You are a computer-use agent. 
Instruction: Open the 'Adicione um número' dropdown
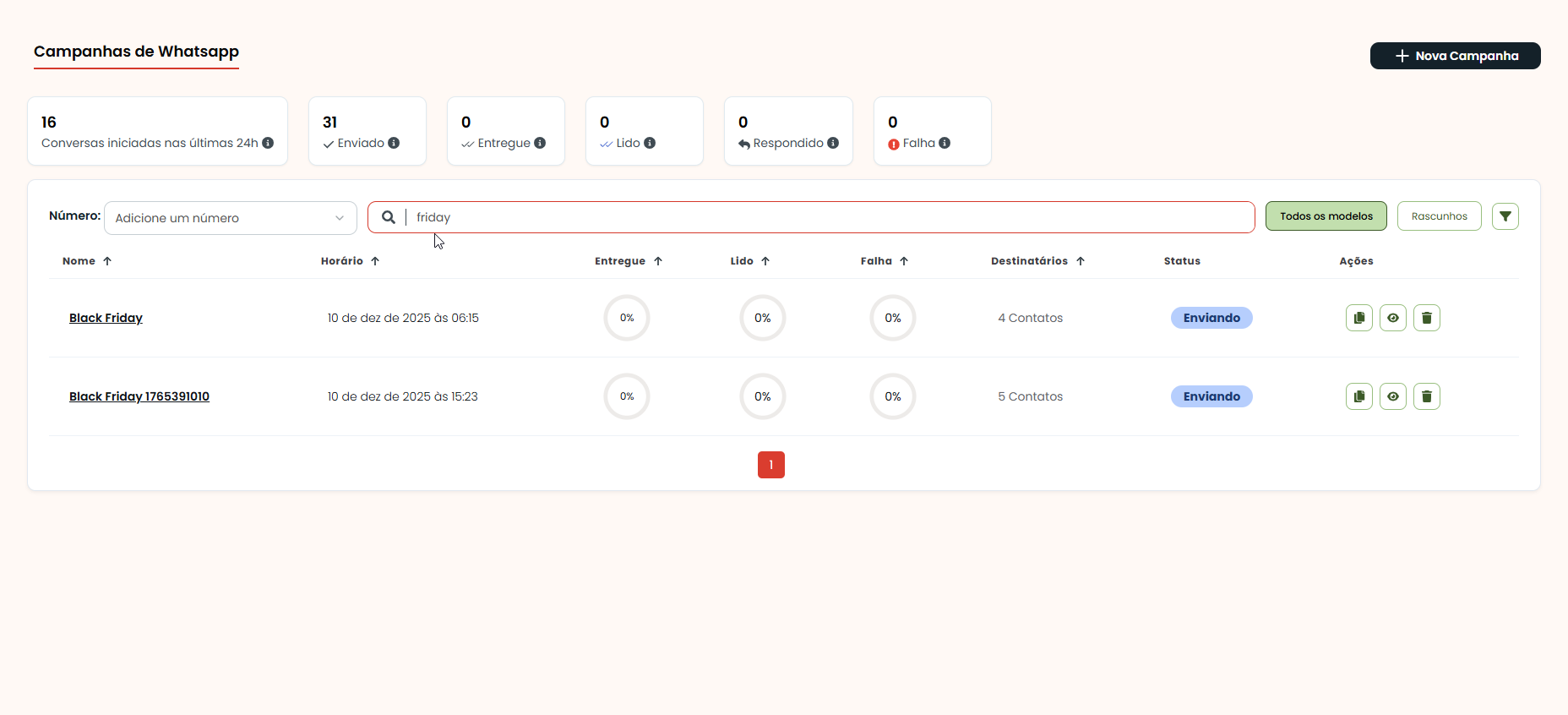point(230,218)
